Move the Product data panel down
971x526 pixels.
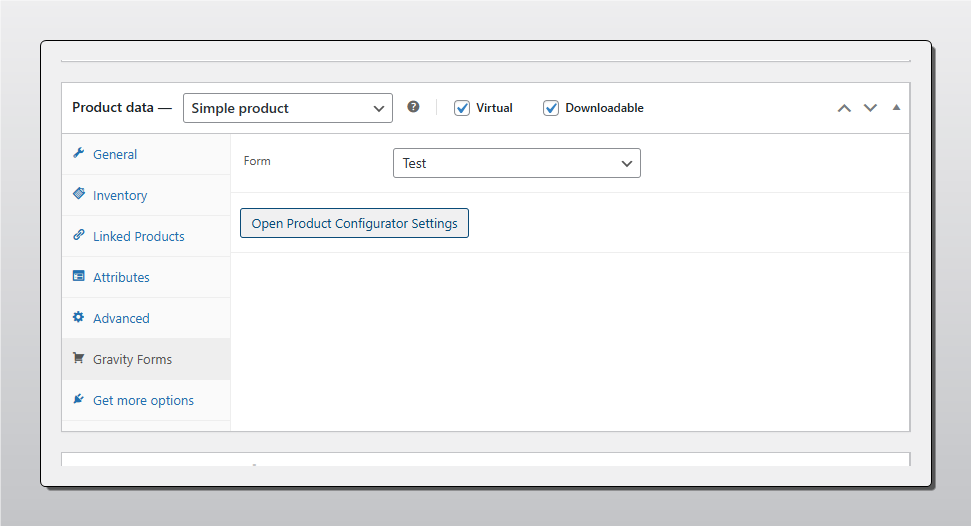point(870,108)
